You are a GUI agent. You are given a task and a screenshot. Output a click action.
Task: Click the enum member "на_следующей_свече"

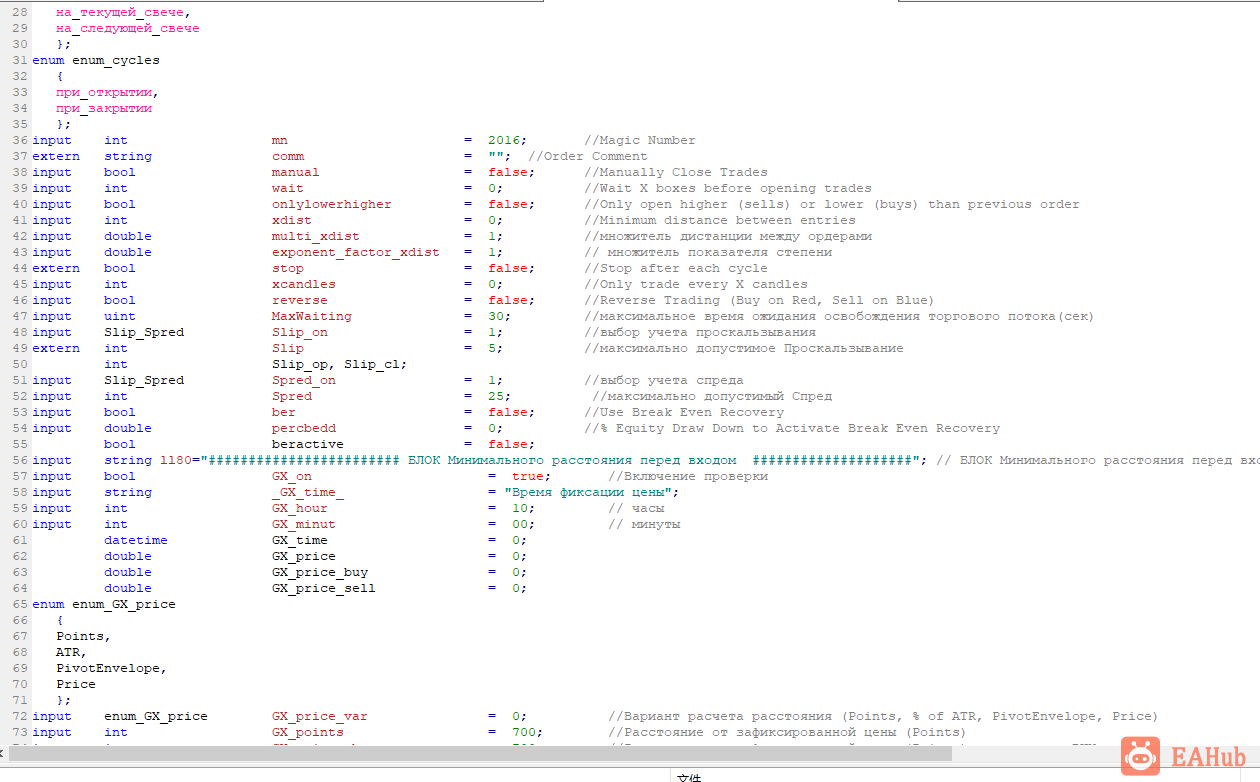click(x=128, y=28)
